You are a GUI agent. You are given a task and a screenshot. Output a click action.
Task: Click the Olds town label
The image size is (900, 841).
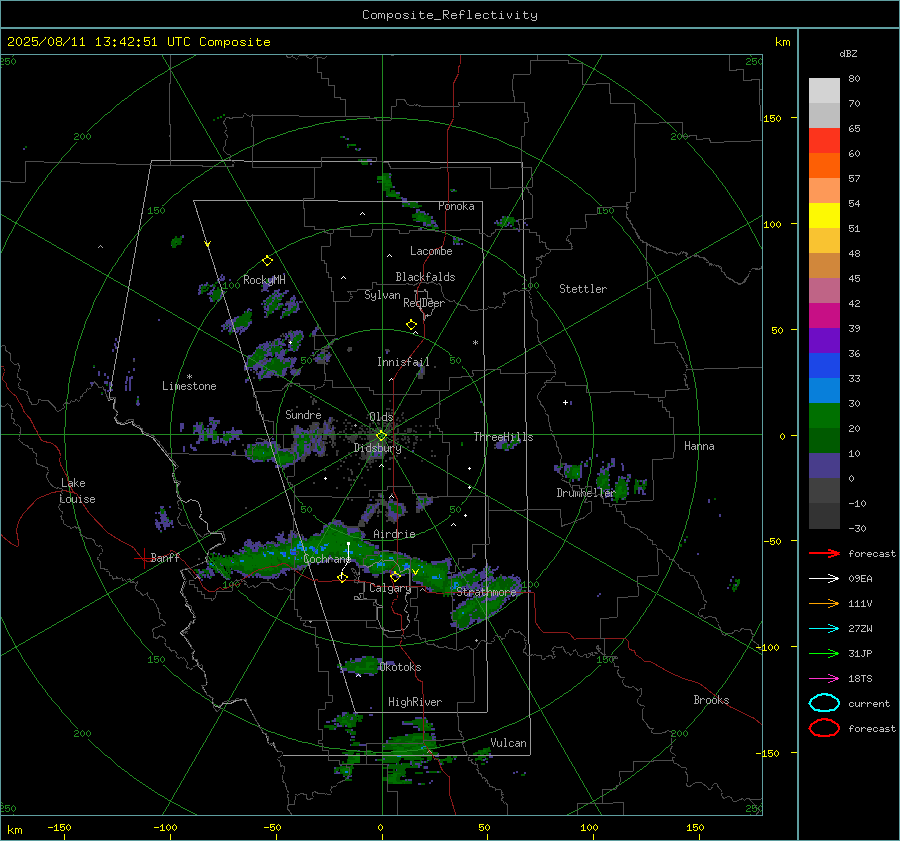click(381, 417)
